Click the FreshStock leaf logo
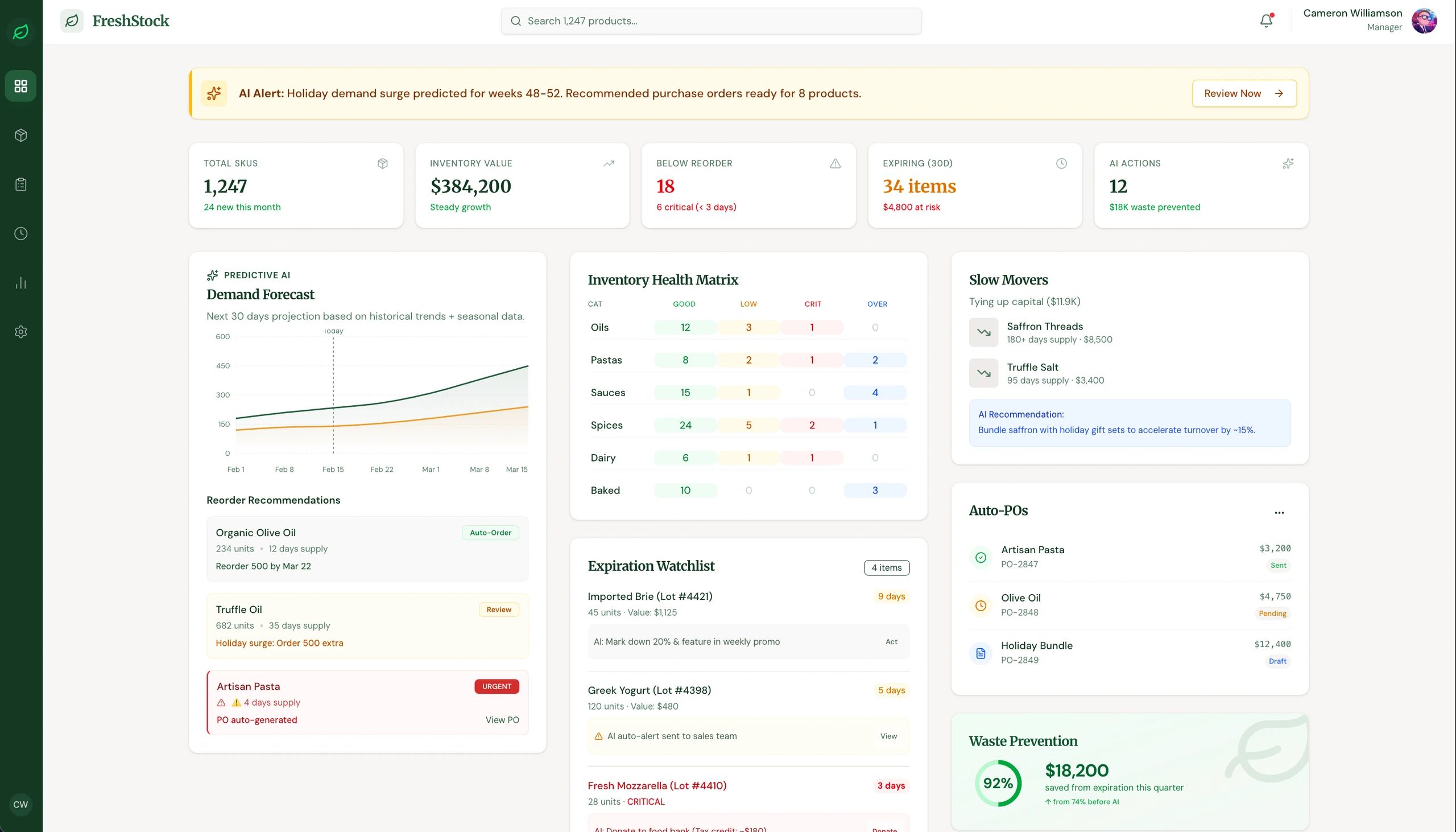The width and height of the screenshot is (1456, 832). pos(72,20)
